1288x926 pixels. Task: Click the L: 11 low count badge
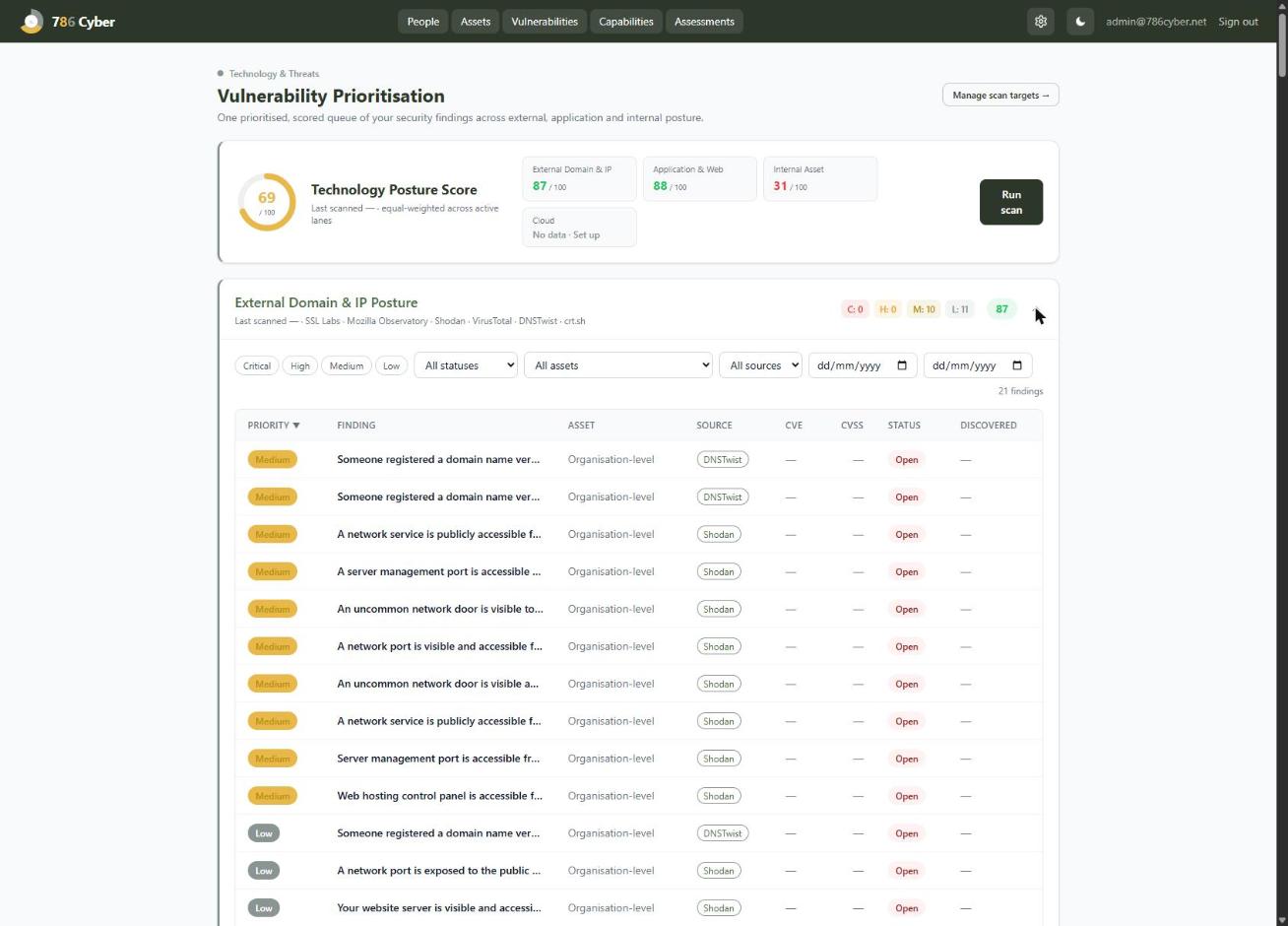(960, 309)
